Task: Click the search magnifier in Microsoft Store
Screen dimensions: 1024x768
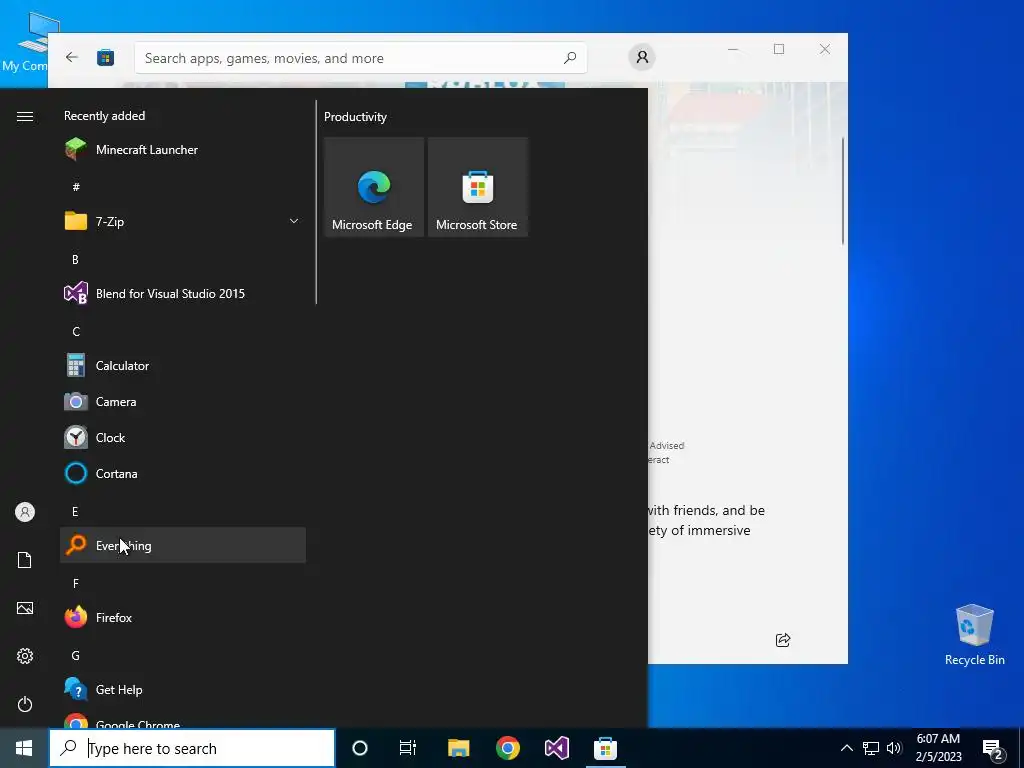Action: (x=570, y=57)
